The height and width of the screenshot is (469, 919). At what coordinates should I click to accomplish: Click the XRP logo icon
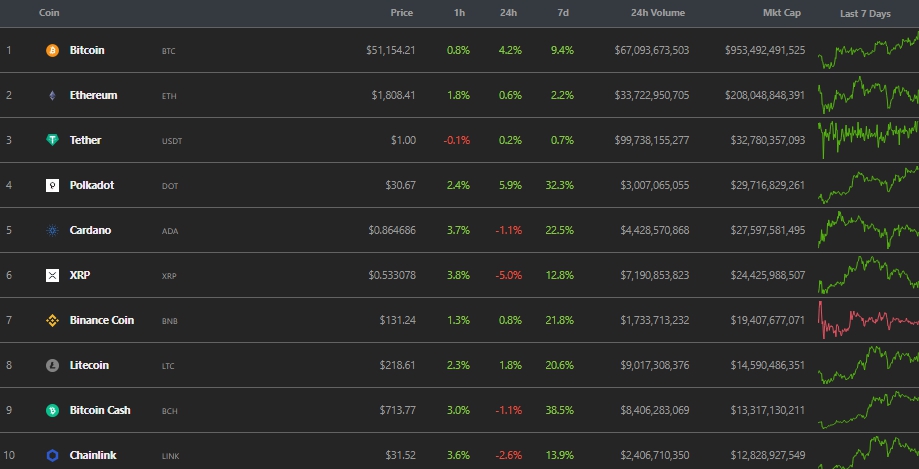pyautogui.click(x=52, y=275)
